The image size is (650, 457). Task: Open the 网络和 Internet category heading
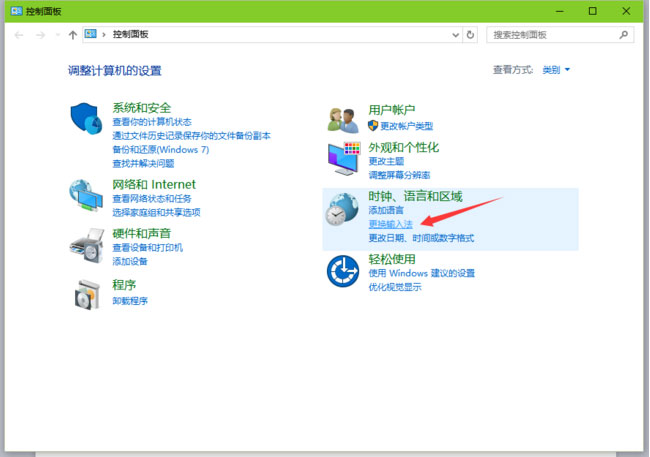154,185
